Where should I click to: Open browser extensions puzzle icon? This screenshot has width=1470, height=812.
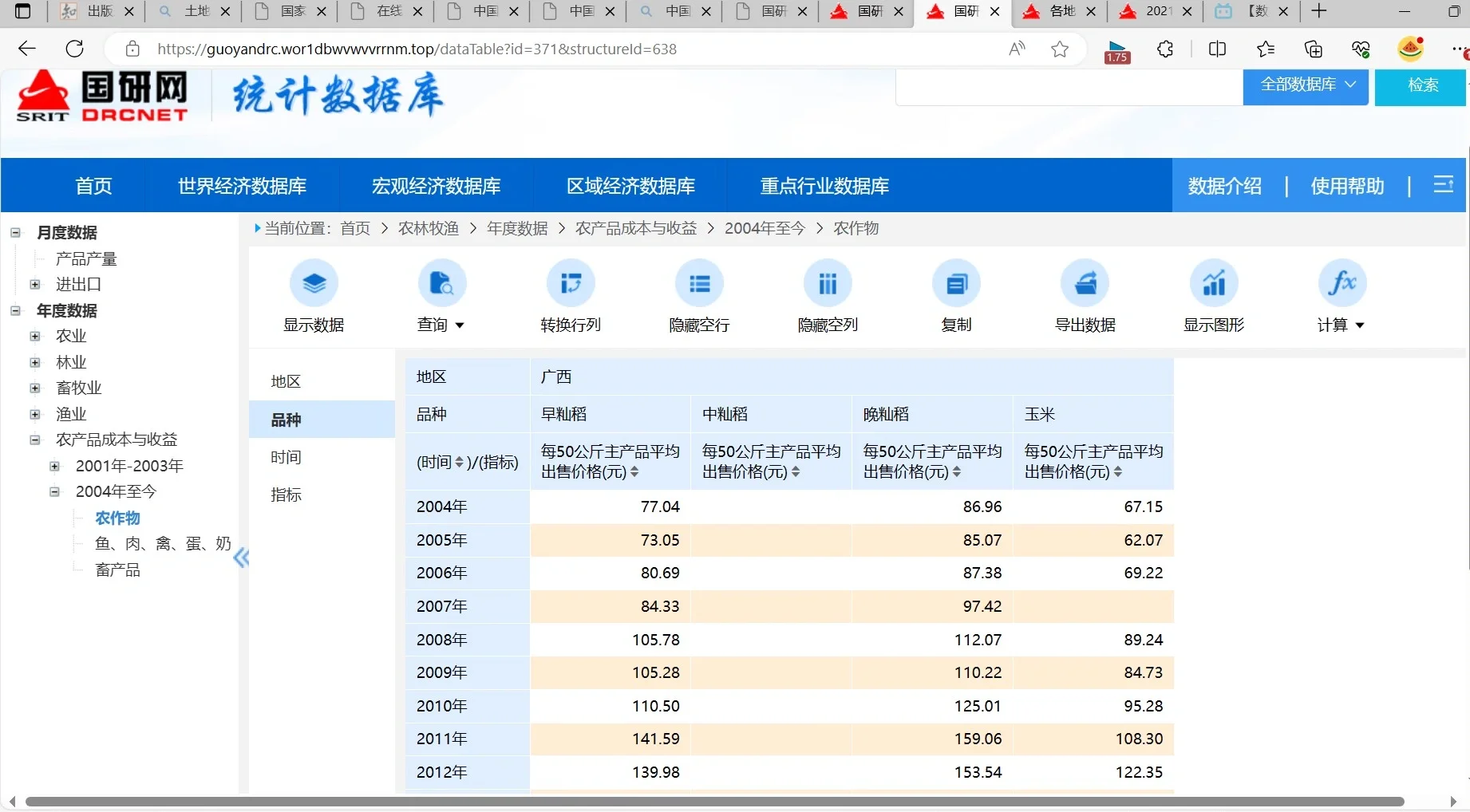tap(1165, 49)
